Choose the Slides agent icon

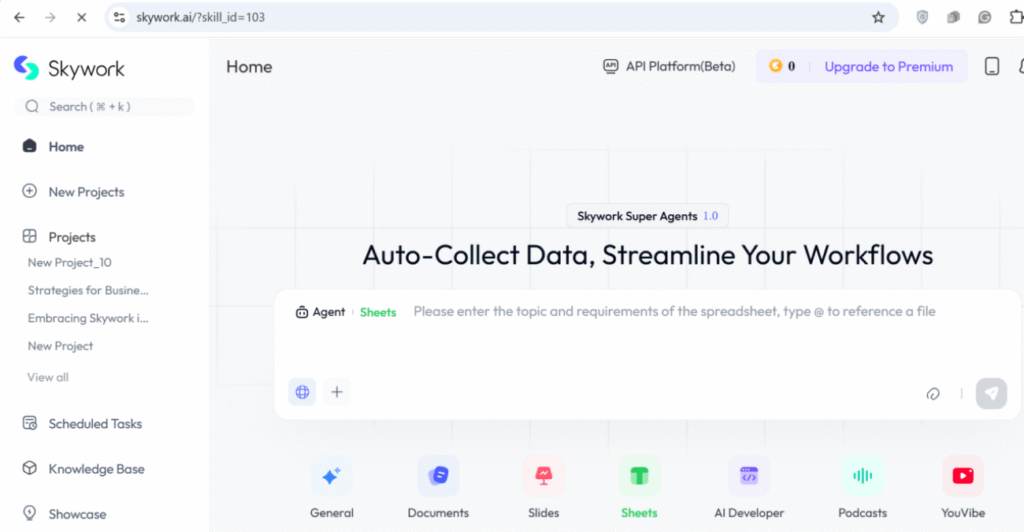[544, 477]
